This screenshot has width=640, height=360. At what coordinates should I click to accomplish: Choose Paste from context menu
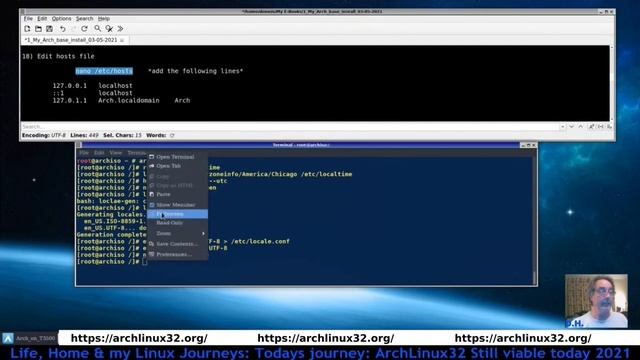178,194
